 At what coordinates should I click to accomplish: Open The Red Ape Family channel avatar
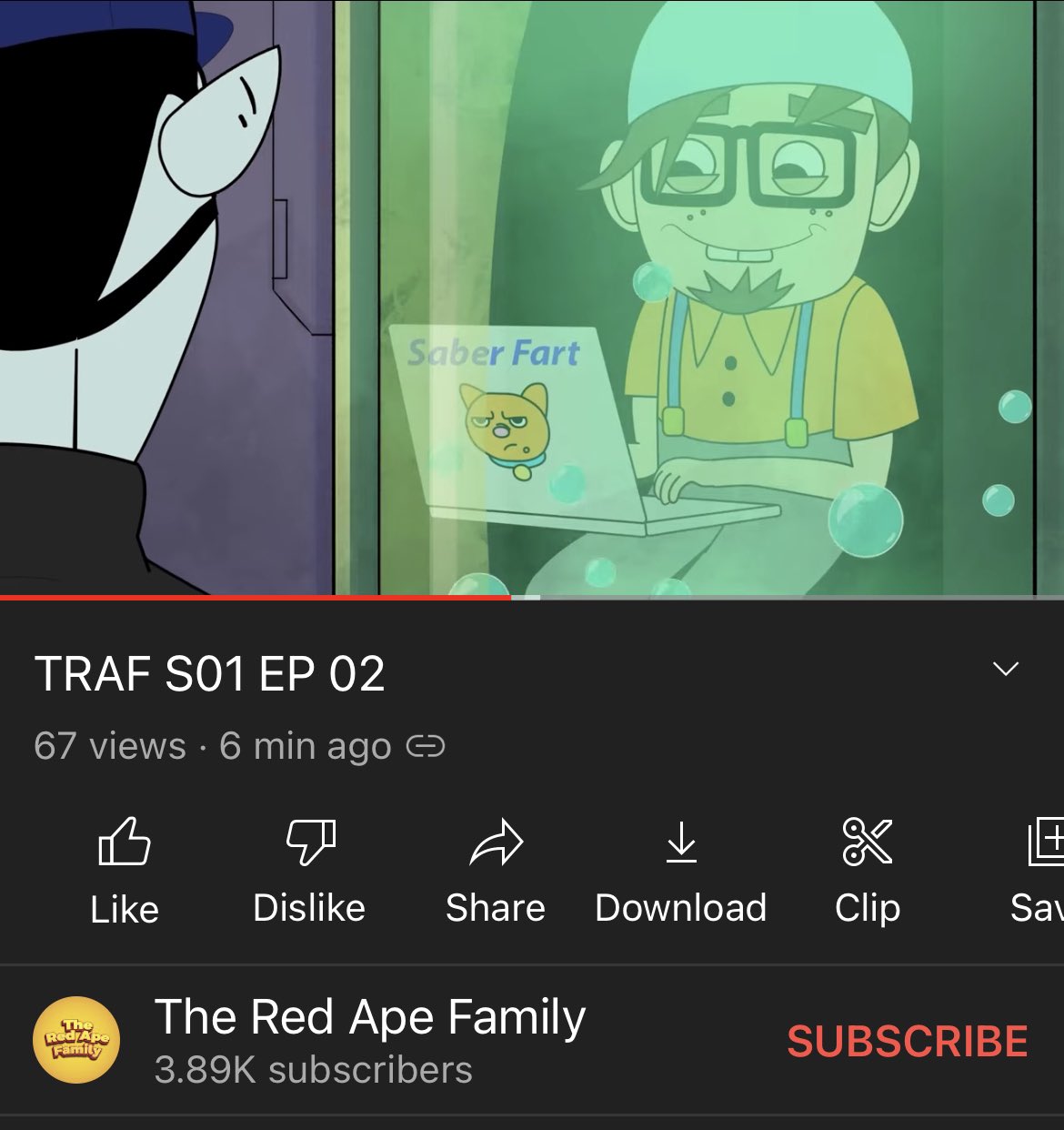76,1040
